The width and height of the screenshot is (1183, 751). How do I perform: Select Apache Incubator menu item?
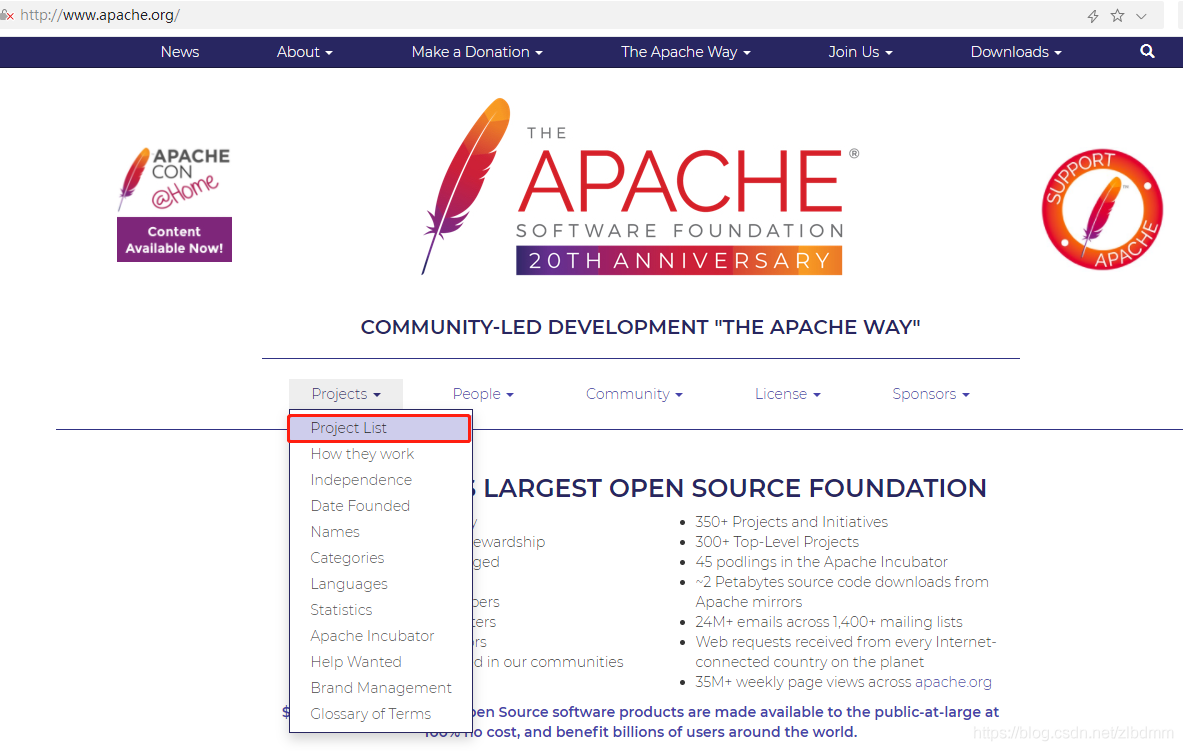point(379,636)
